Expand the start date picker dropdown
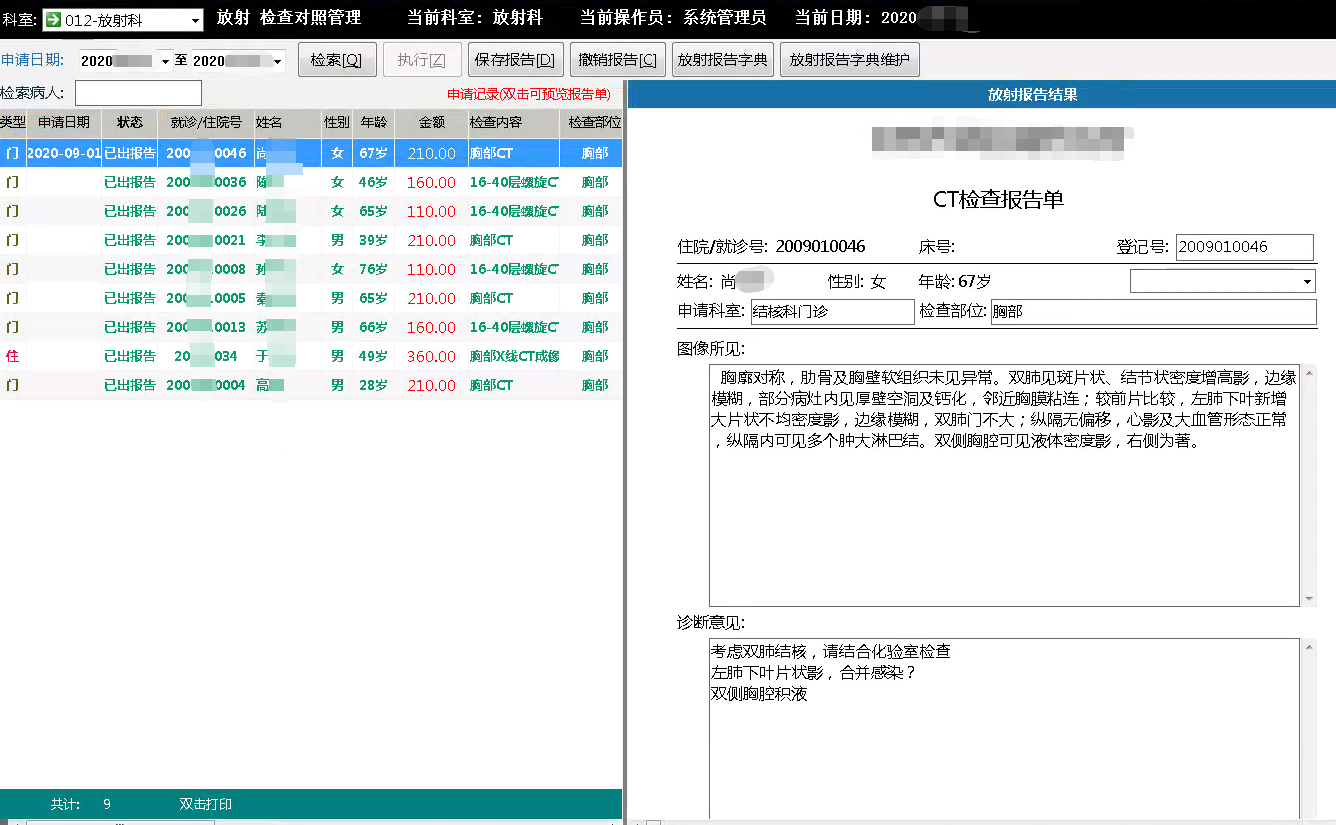Image resolution: width=1336 pixels, height=825 pixels. (166, 62)
